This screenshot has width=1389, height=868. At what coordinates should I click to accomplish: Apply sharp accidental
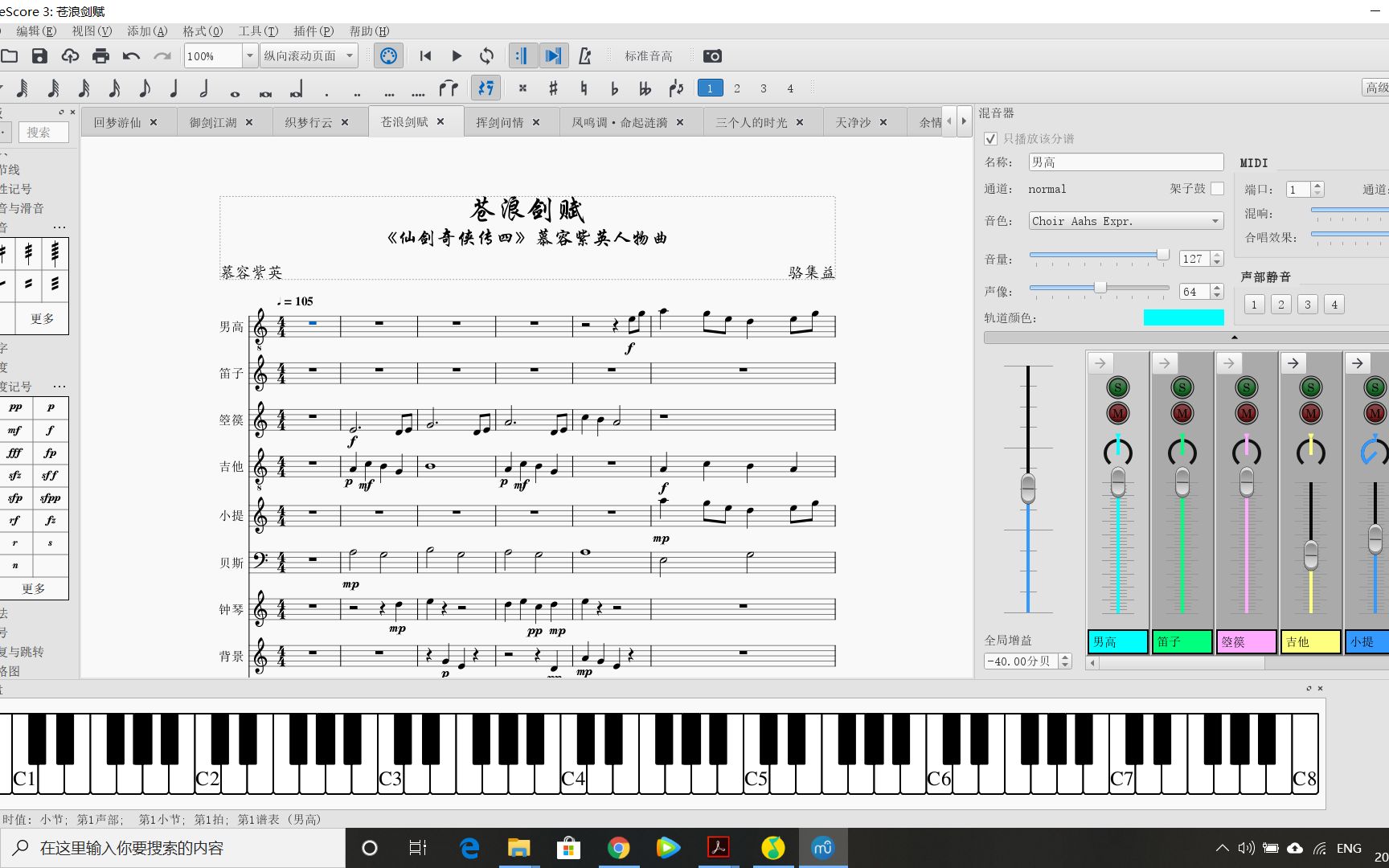point(553,88)
